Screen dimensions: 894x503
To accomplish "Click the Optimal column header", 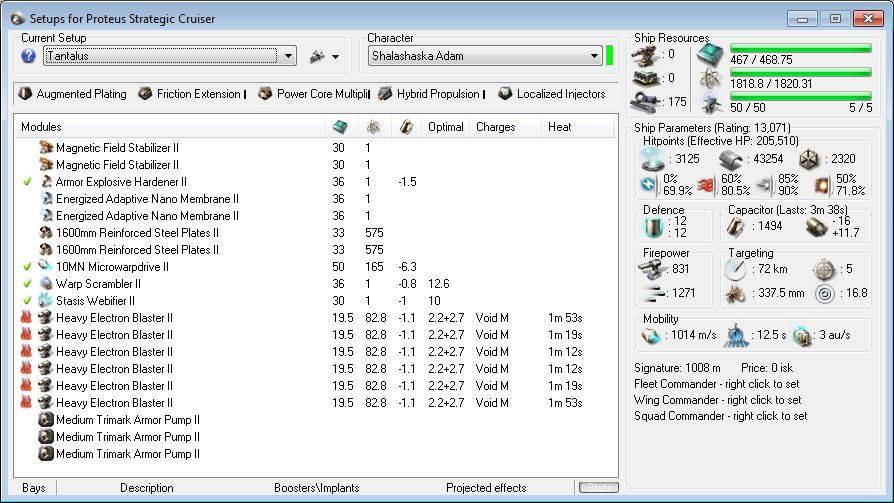I will (445, 127).
